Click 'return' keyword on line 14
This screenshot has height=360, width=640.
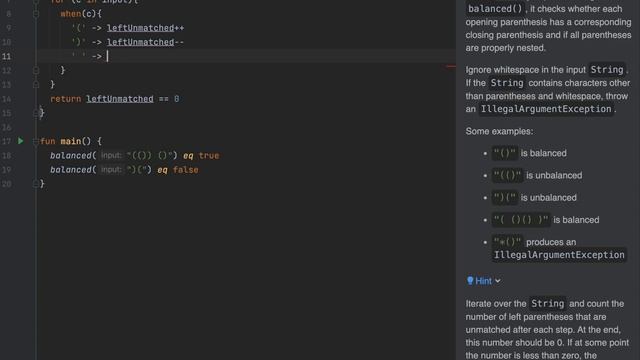tap(65, 99)
